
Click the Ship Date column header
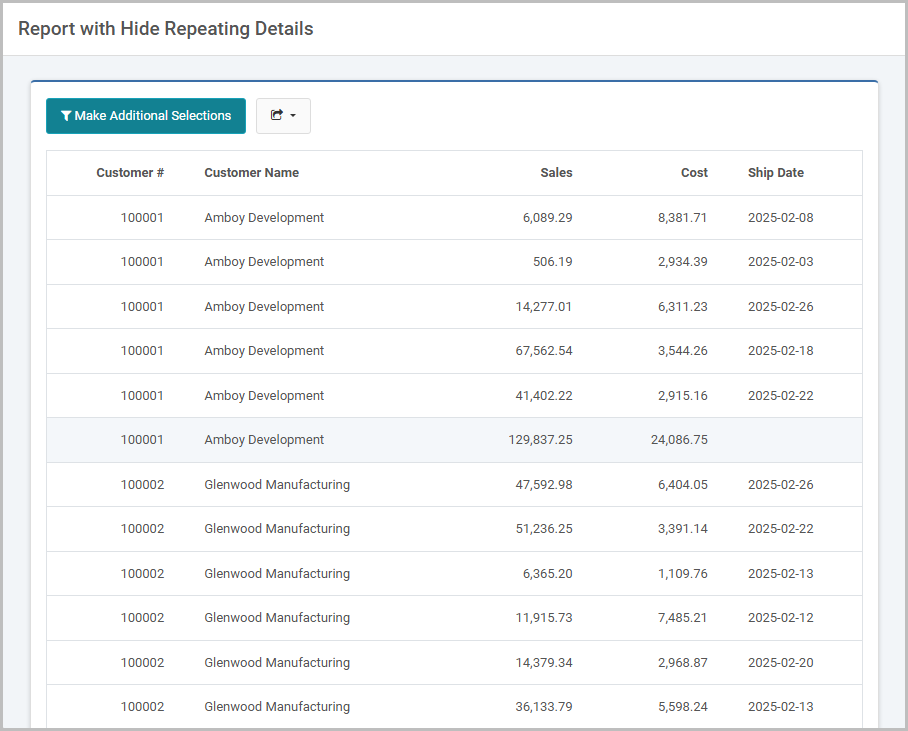(775, 173)
